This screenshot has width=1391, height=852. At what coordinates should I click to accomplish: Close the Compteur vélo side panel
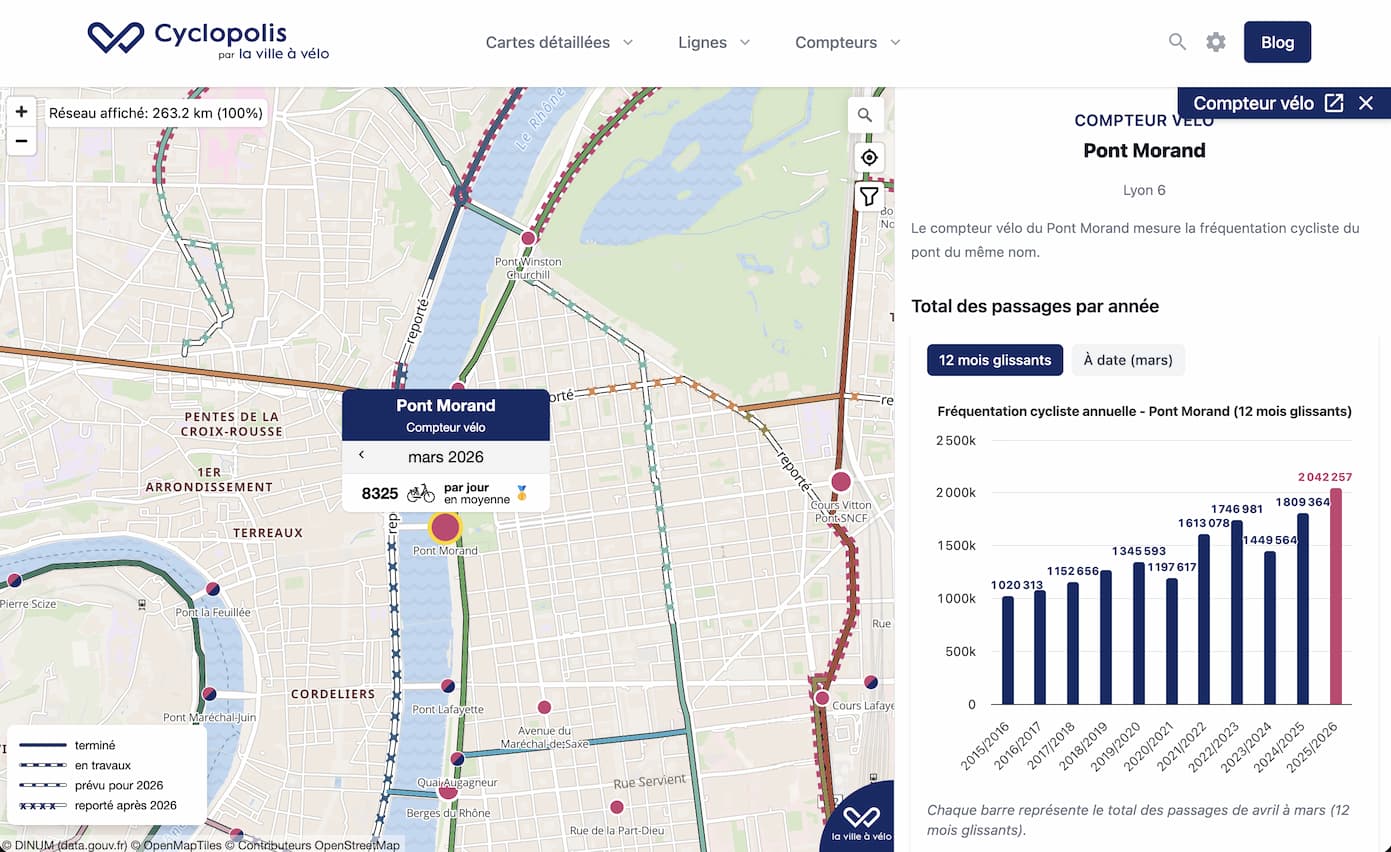[1366, 102]
